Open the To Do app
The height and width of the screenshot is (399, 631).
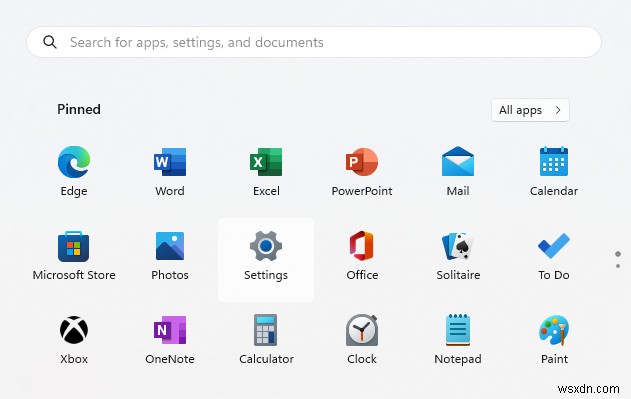tap(554, 246)
